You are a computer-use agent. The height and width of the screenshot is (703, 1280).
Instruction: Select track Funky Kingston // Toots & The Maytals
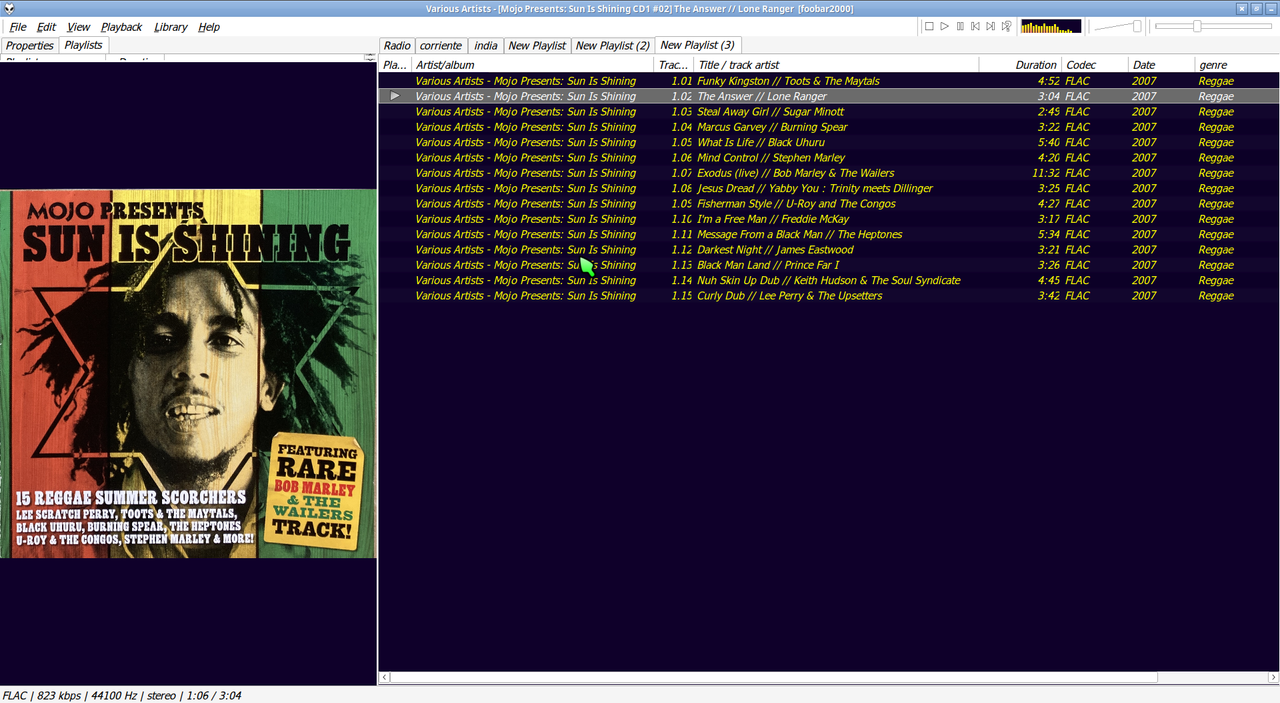tap(828, 81)
